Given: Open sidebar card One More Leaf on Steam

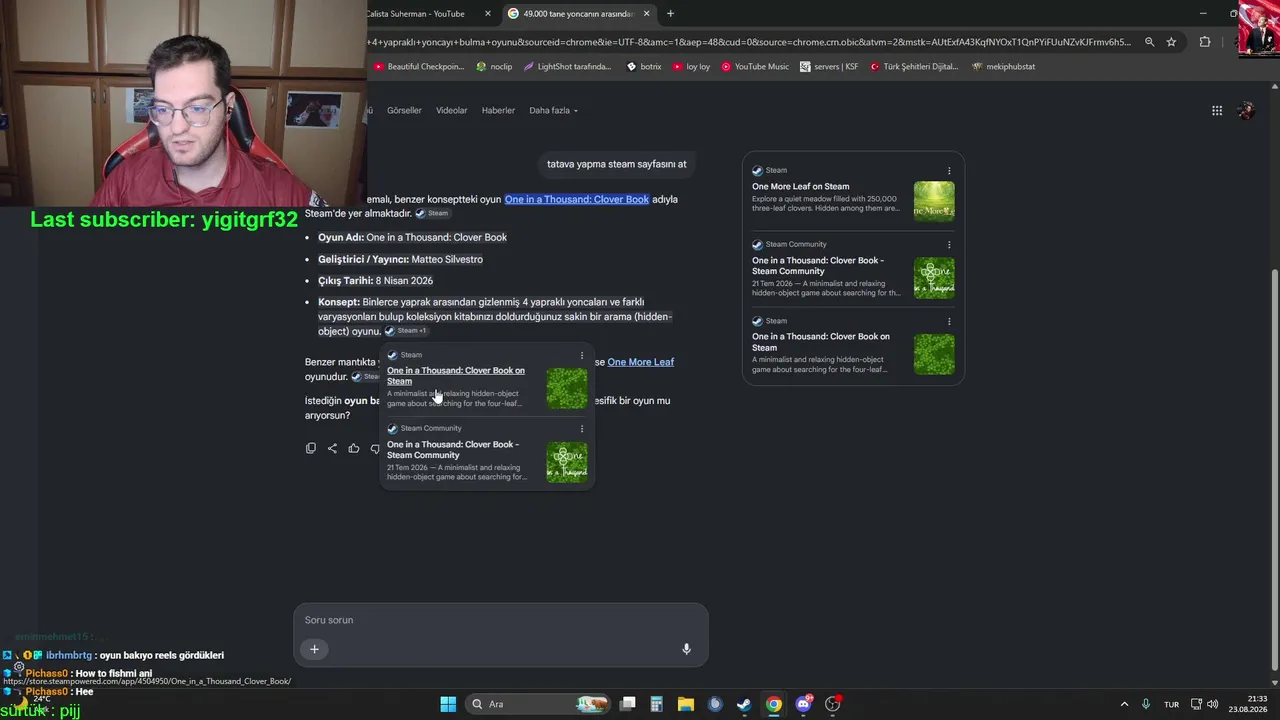Looking at the screenshot, I should [x=801, y=186].
